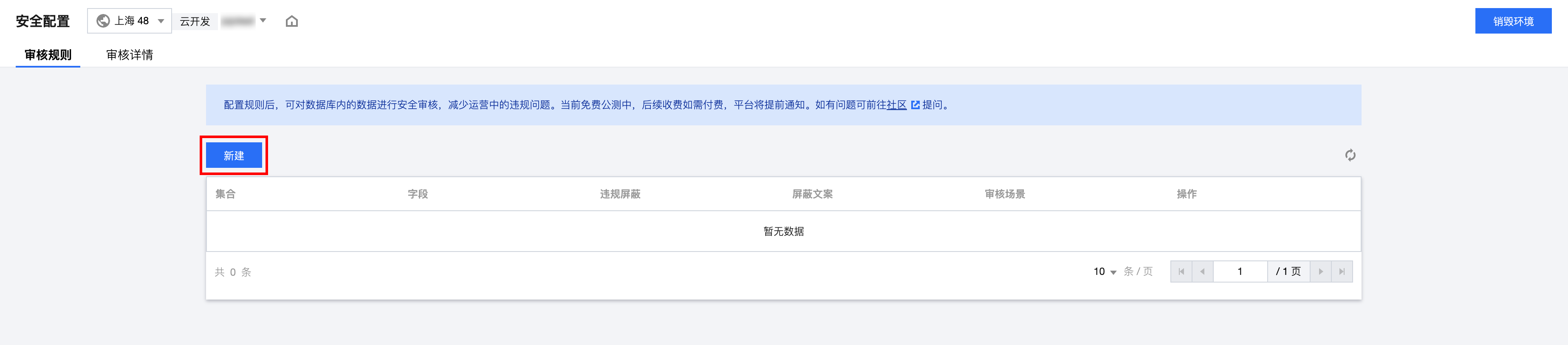Screen dimensions: 1568x345
Task: Open the 社区 link in notice
Action: point(896,105)
